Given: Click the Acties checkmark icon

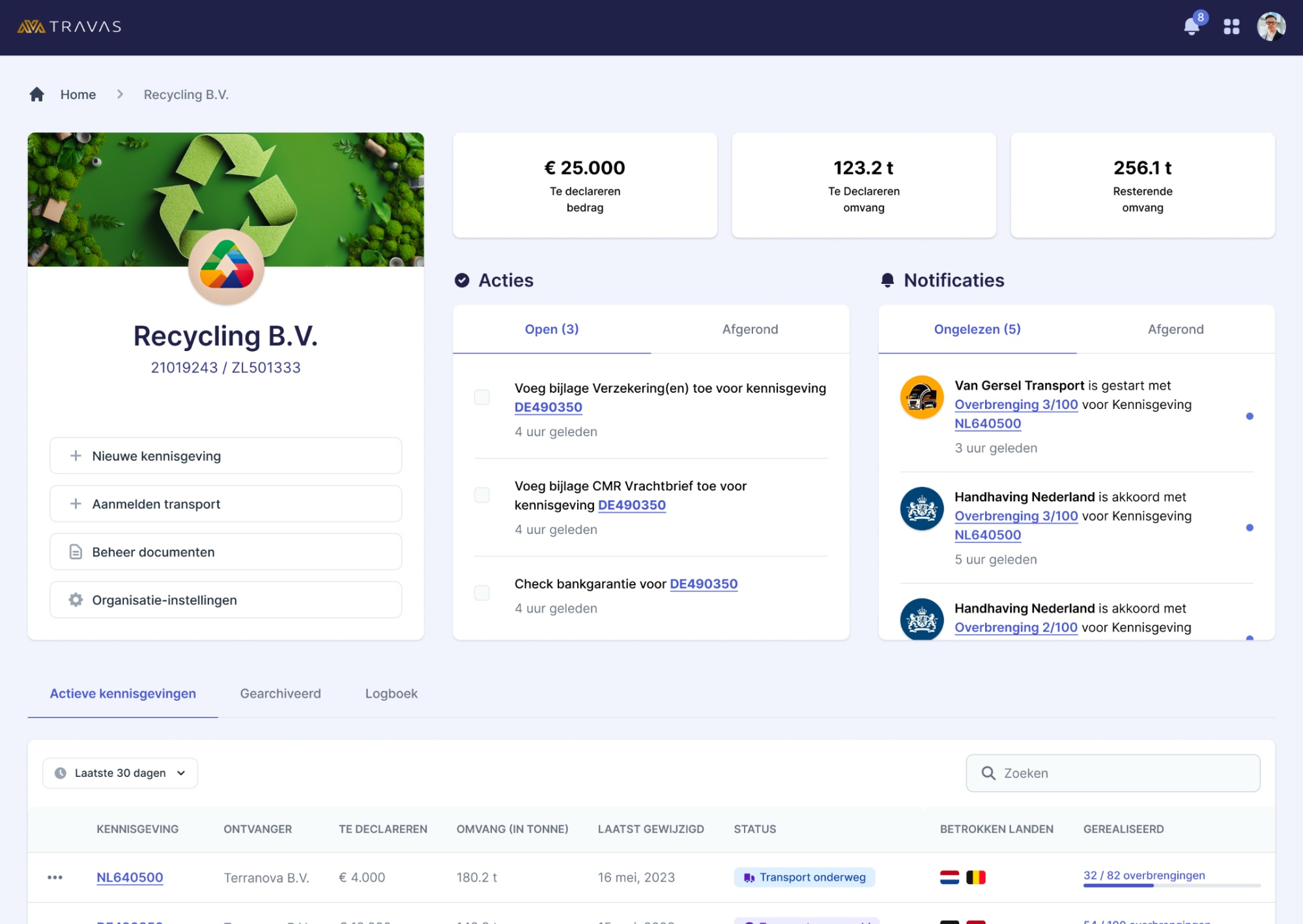Looking at the screenshot, I should (x=466, y=283).
